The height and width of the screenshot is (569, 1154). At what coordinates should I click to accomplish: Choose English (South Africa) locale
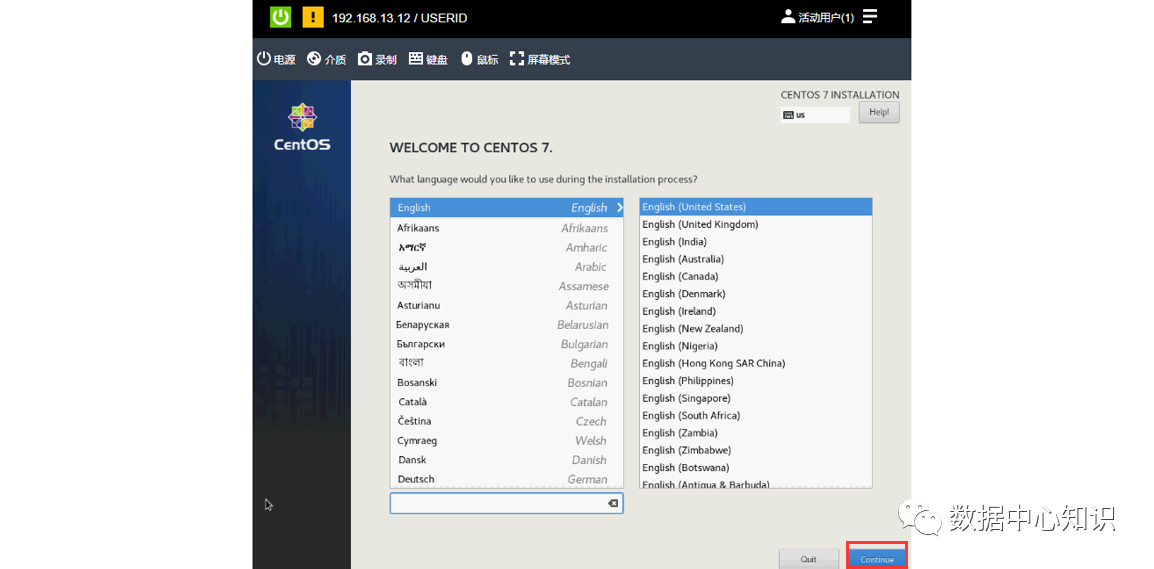coord(756,416)
